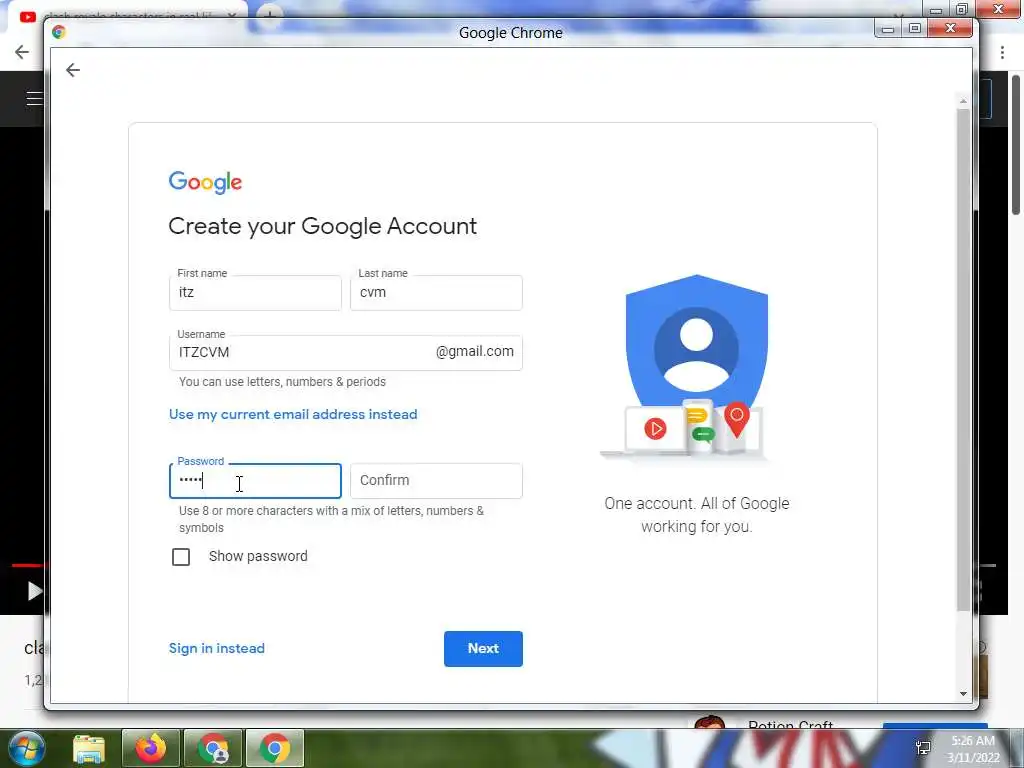Click the Chrome icon in the popup title bar
This screenshot has width=1024, height=768.
pyautogui.click(x=59, y=32)
